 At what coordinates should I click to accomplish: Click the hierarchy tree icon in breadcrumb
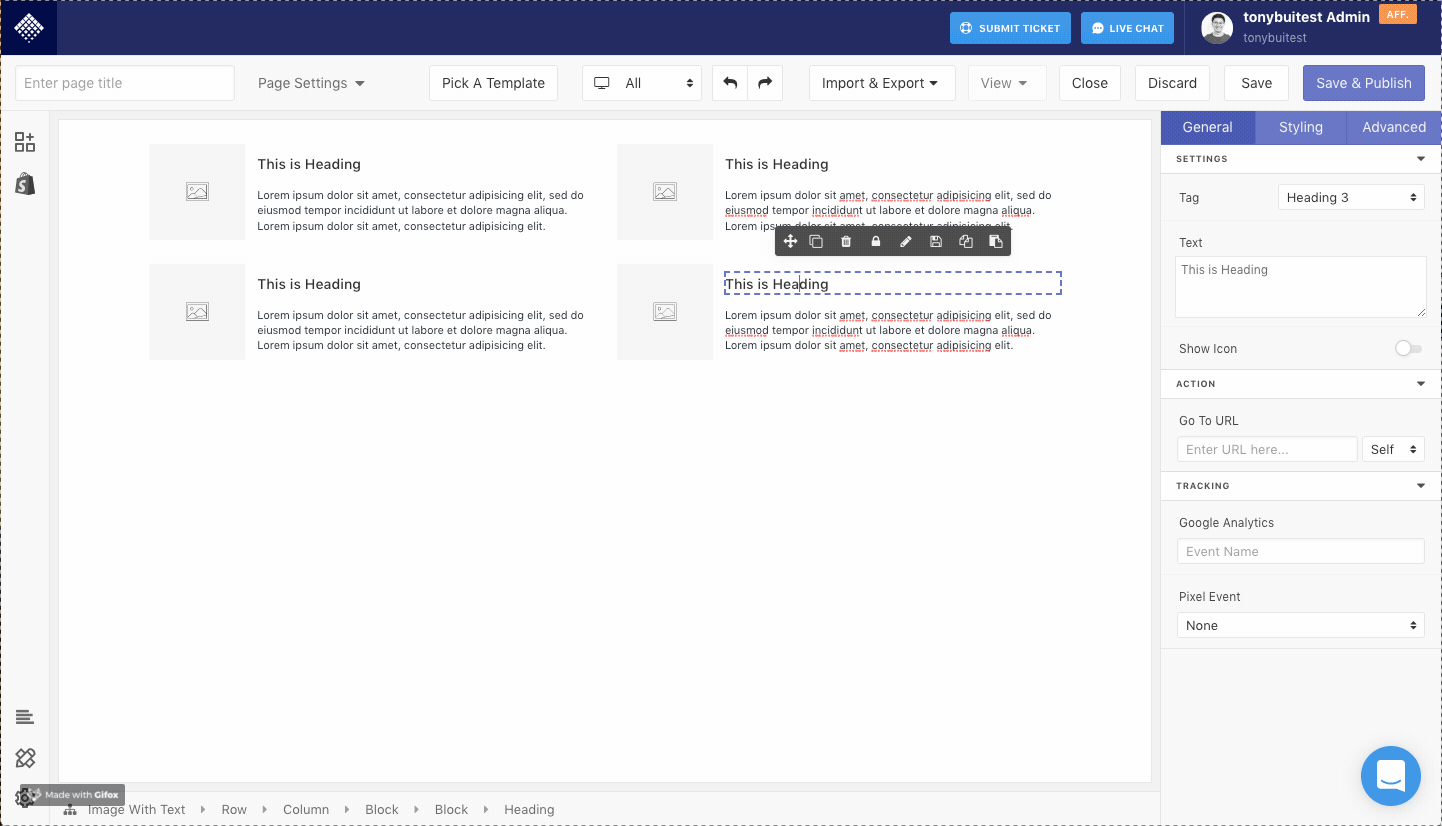pyautogui.click(x=70, y=810)
